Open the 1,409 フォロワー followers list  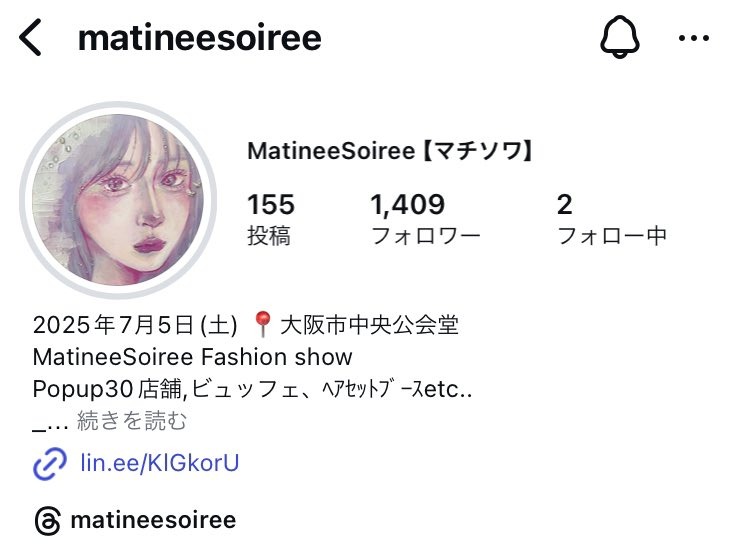[425, 219]
